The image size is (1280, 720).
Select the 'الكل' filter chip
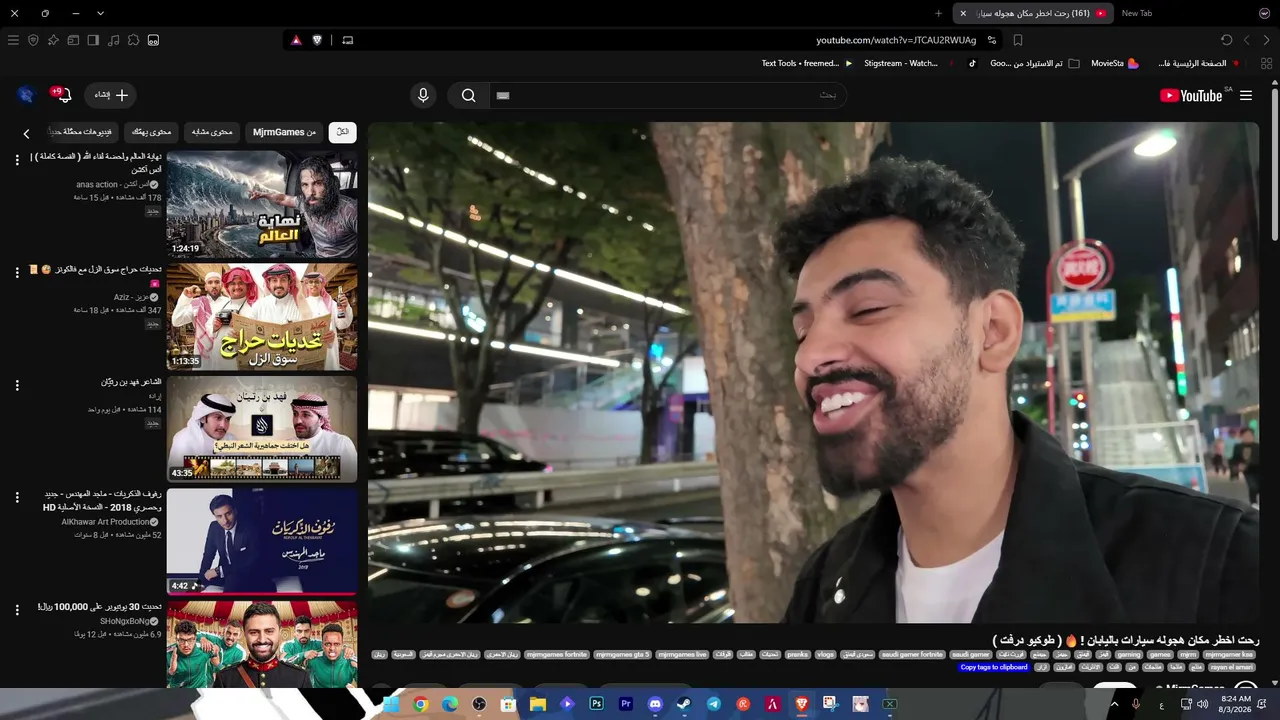pos(342,132)
